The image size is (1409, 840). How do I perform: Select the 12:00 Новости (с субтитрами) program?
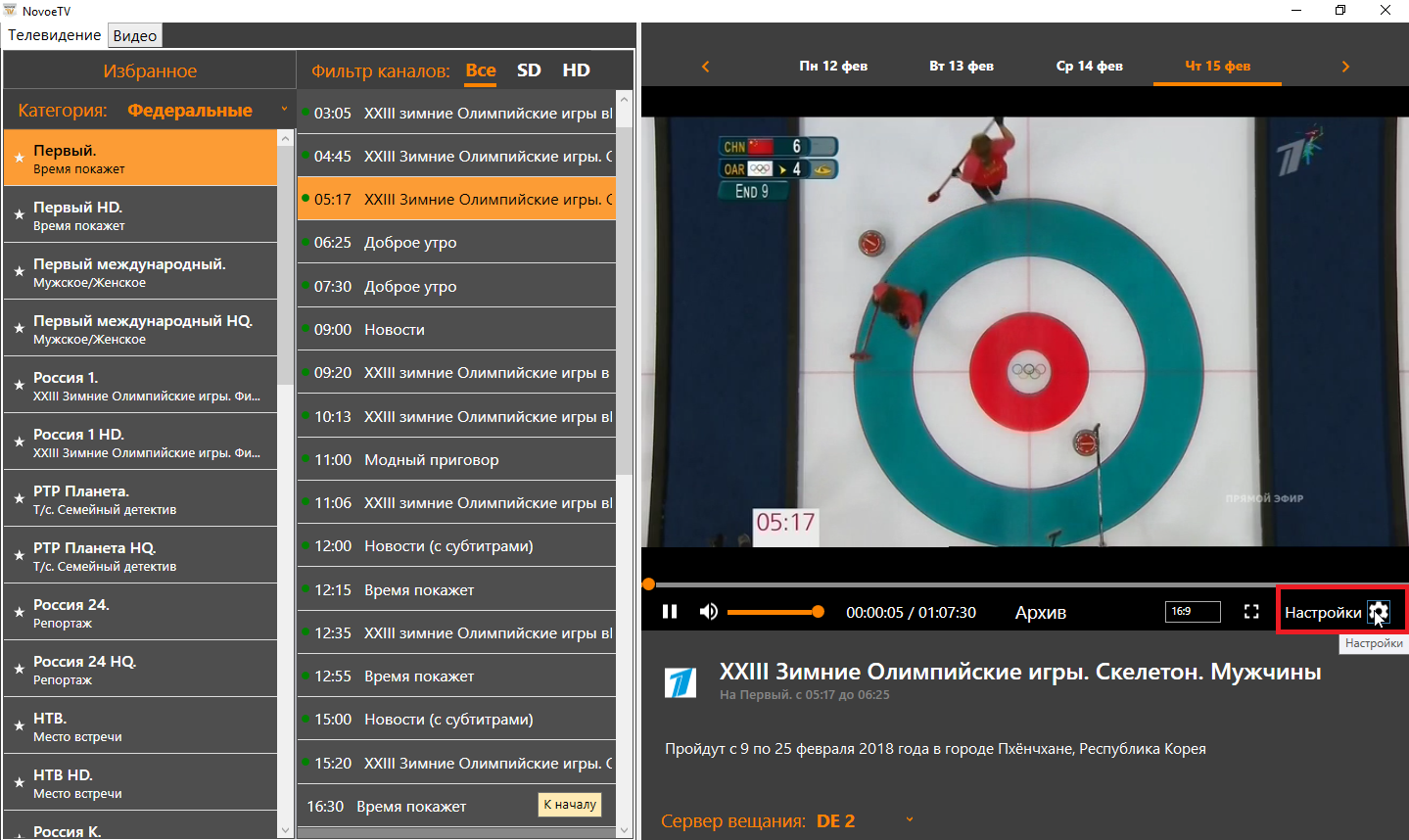point(456,545)
